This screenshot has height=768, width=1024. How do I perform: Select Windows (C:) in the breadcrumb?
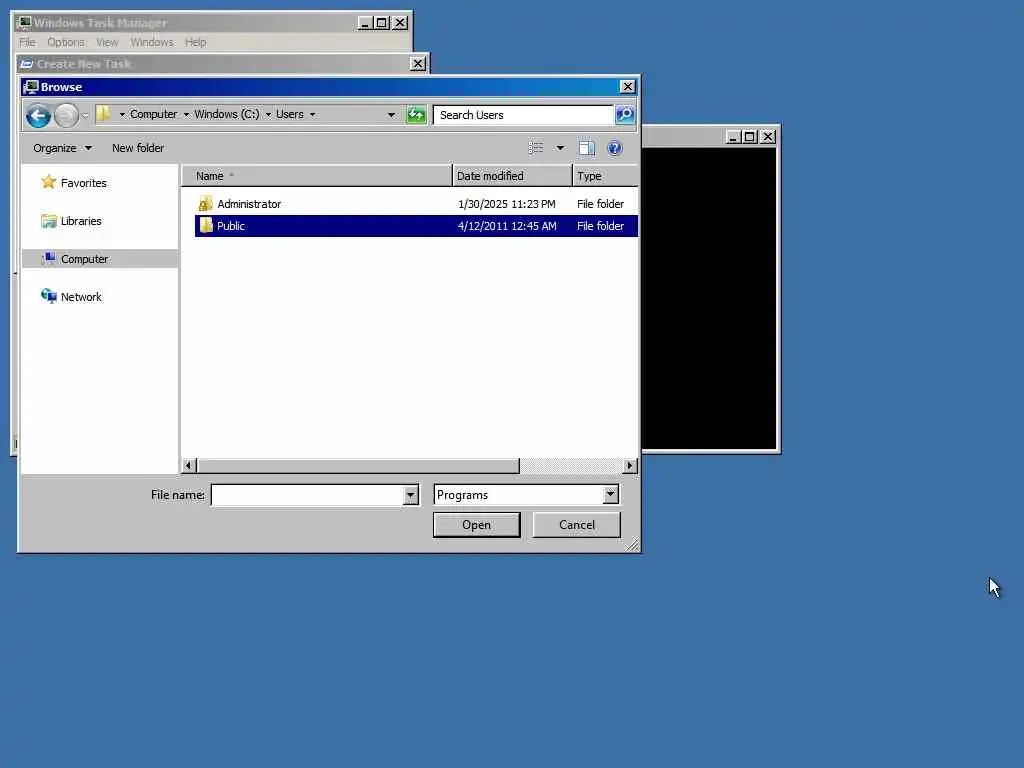coord(227,114)
